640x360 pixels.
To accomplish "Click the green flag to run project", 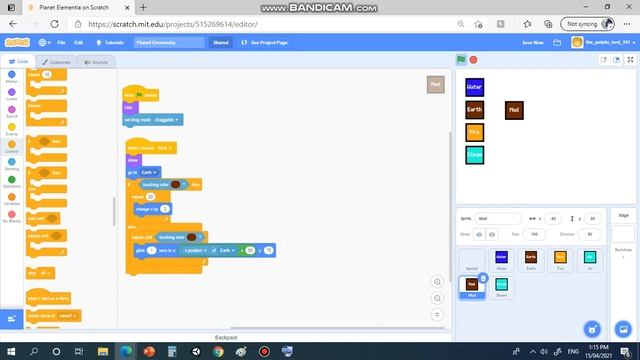I will pyautogui.click(x=461, y=60).
